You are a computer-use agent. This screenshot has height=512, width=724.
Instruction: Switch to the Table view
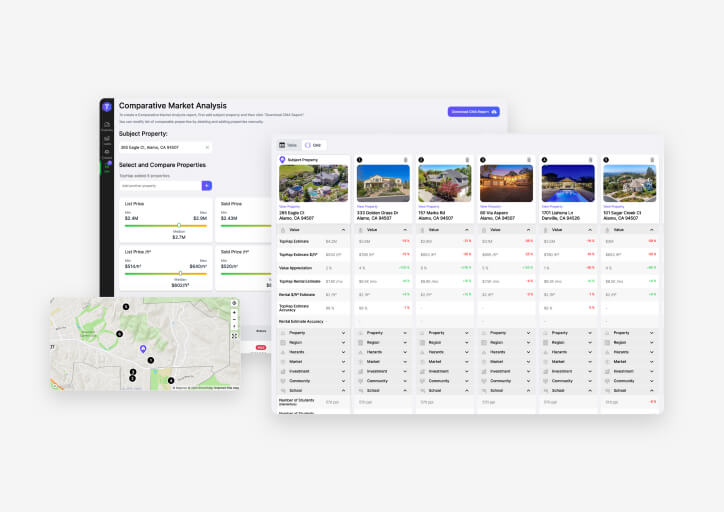[x=288, y=145]
